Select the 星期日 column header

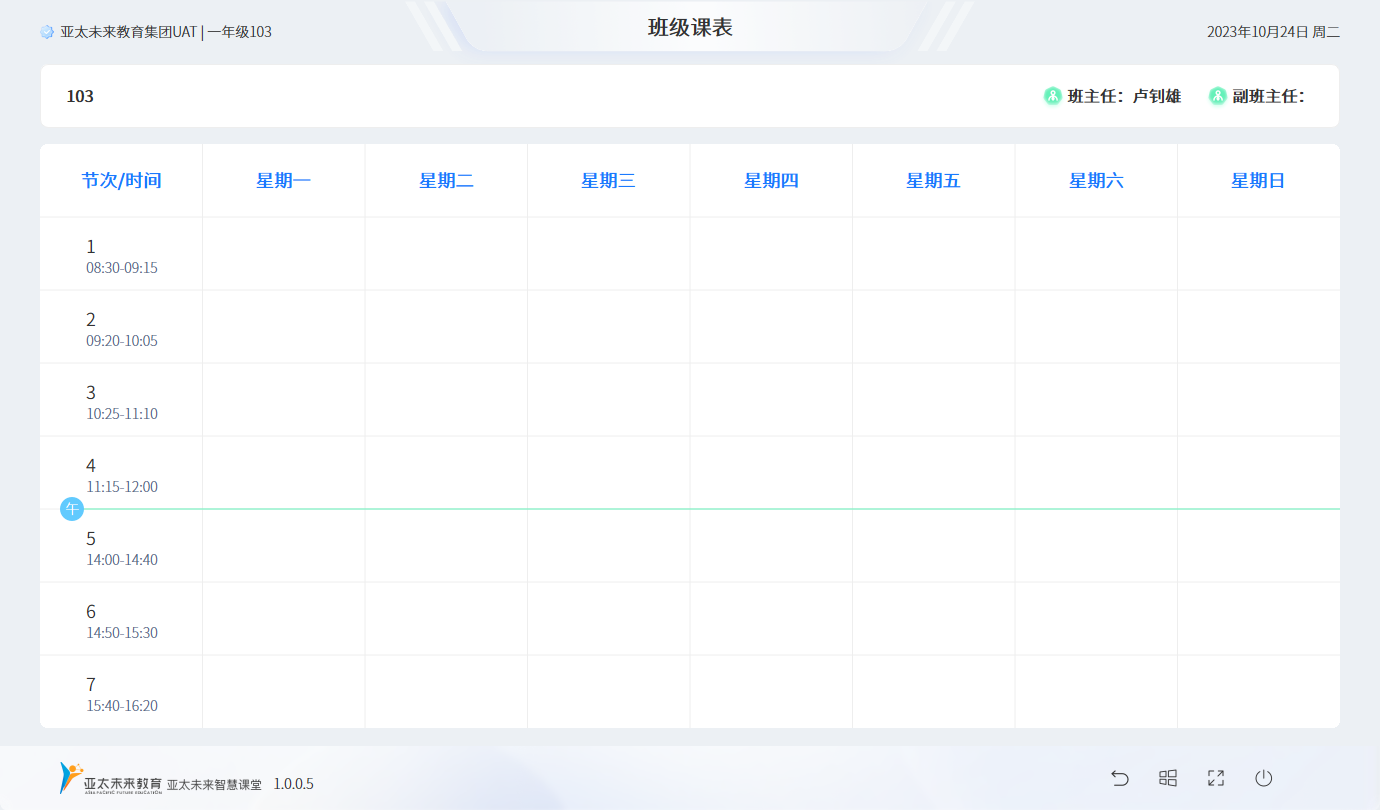(x=1259, y=181)
